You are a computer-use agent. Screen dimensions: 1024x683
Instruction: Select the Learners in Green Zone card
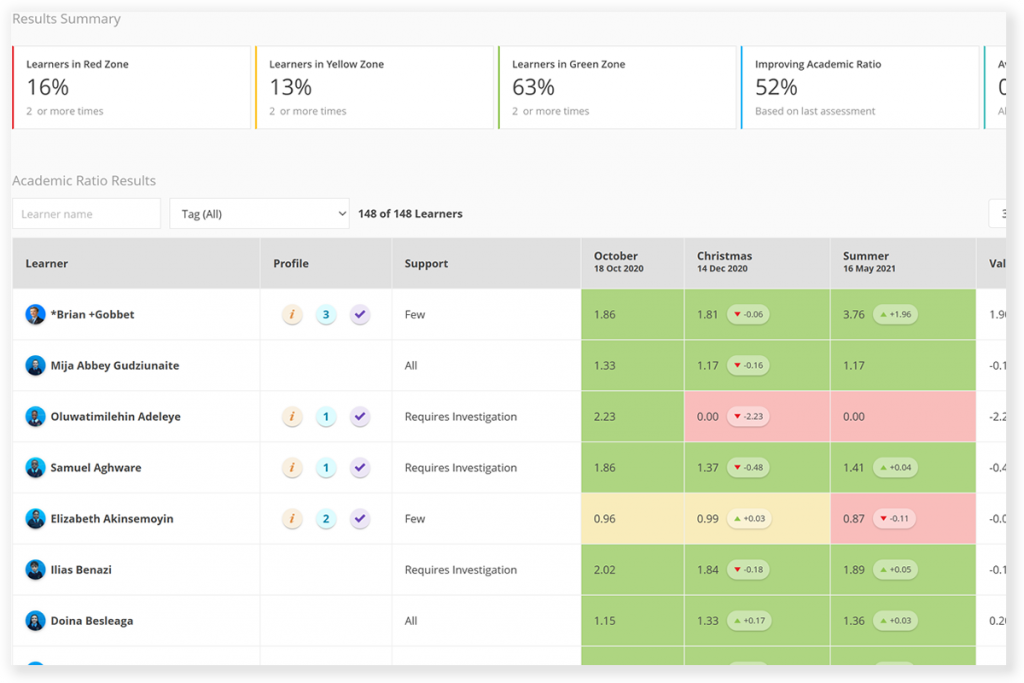click(617, 87)
